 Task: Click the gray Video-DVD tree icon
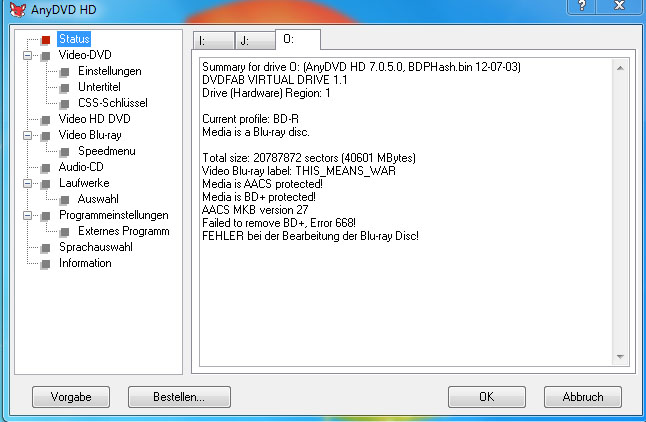tap(46, 56)
